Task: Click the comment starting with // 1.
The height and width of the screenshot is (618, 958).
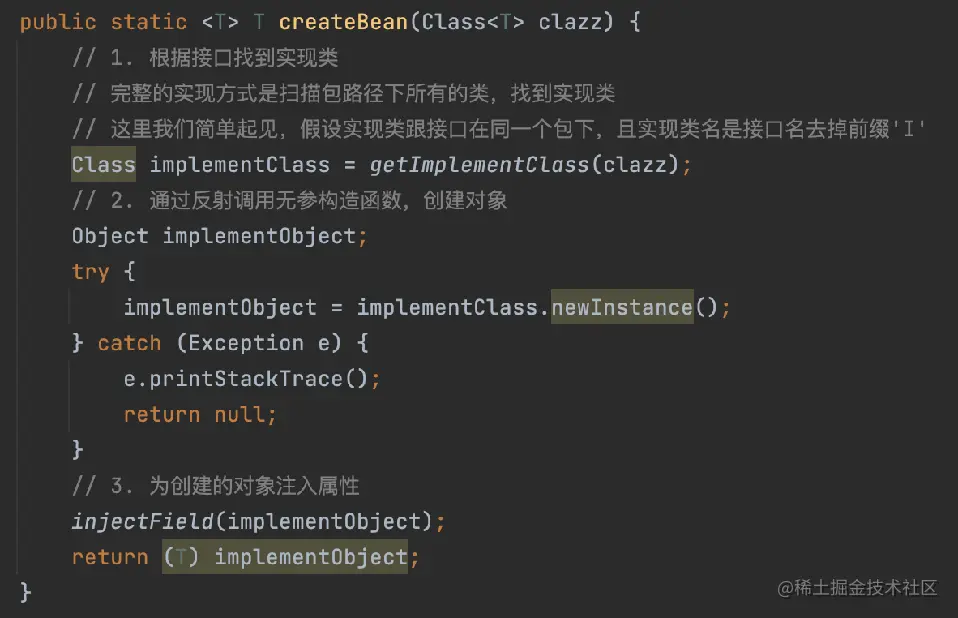Action: tap(205, 58)
